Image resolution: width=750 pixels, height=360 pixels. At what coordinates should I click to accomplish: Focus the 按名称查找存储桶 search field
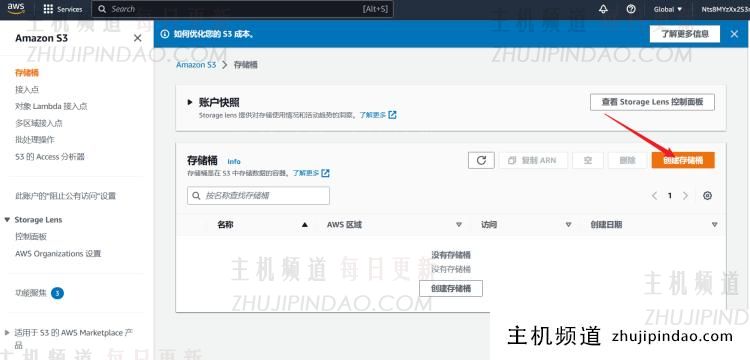[258, 196]
